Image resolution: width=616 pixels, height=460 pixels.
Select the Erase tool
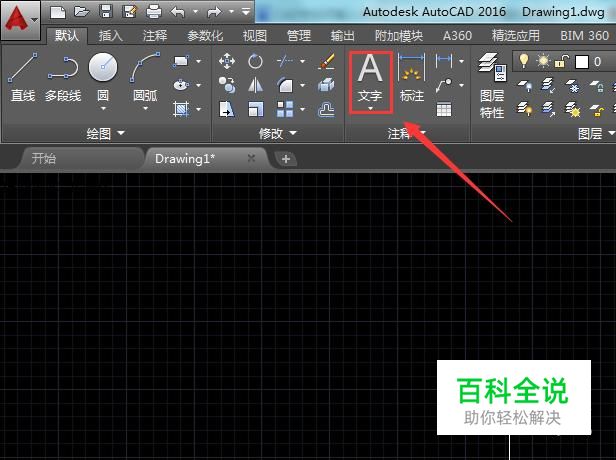pyautogui.click(x=326, y=61)
